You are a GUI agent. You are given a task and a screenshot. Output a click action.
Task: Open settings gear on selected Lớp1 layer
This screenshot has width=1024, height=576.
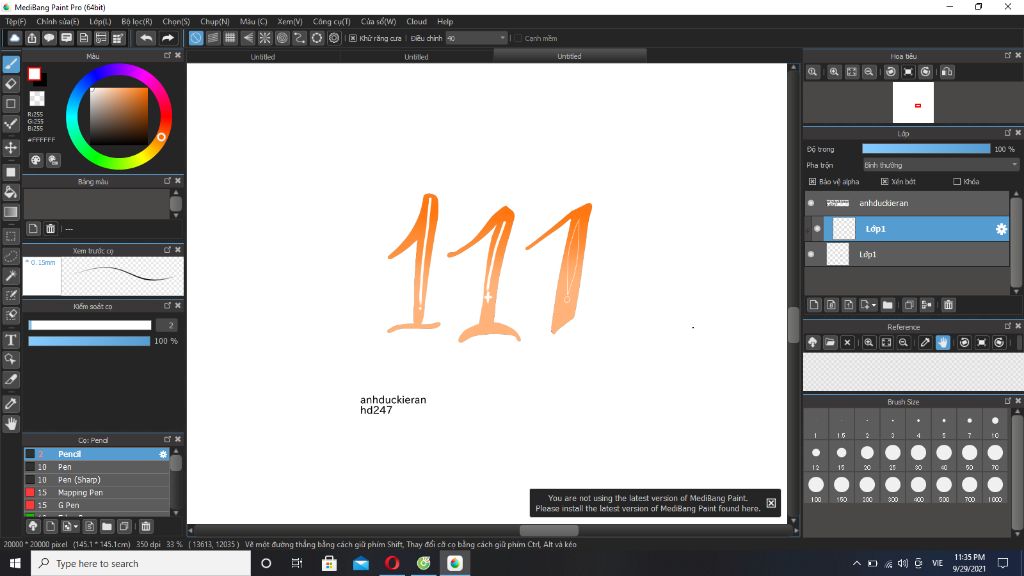1000,229
